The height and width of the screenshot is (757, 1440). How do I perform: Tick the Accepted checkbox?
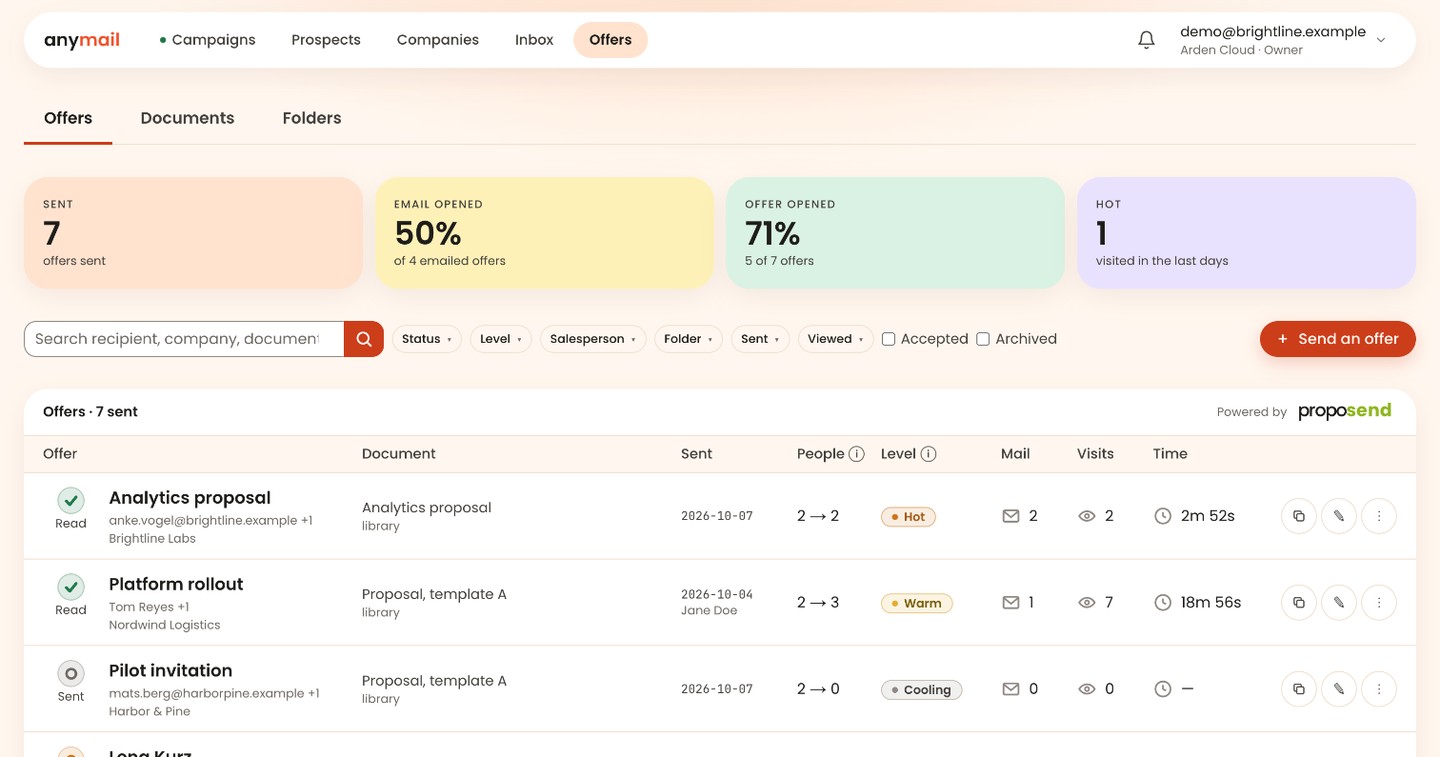tap(888, 339)
